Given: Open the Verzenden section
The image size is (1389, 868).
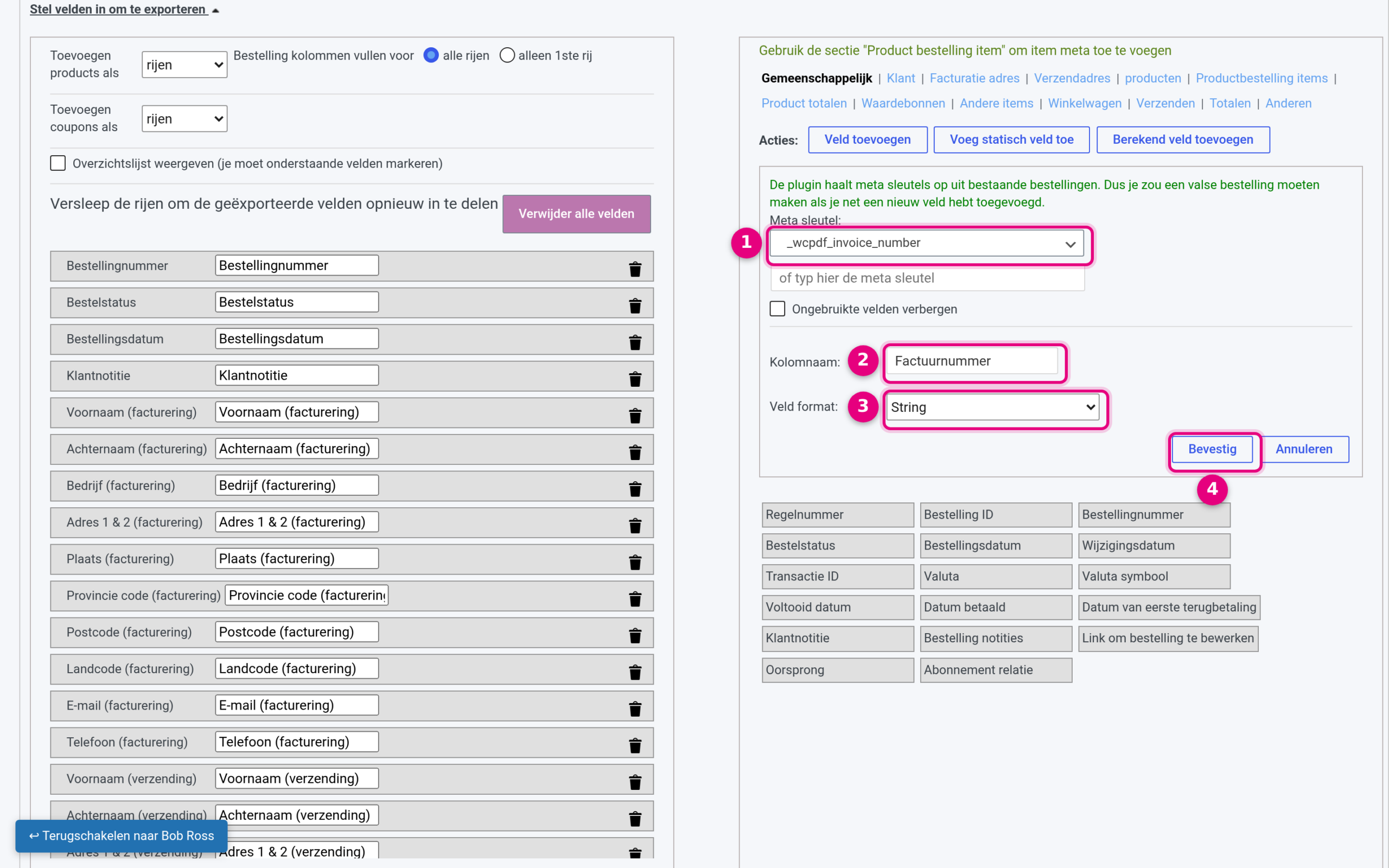Looking at the screenshot, I should tap(1165, 103).
